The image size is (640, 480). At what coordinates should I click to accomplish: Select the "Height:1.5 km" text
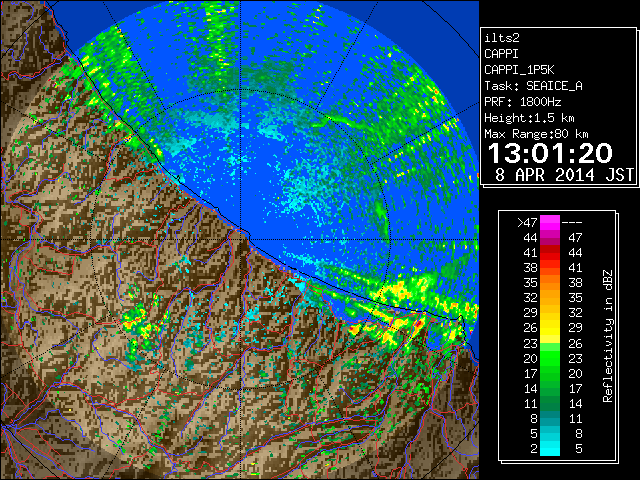tap(529, 118)
